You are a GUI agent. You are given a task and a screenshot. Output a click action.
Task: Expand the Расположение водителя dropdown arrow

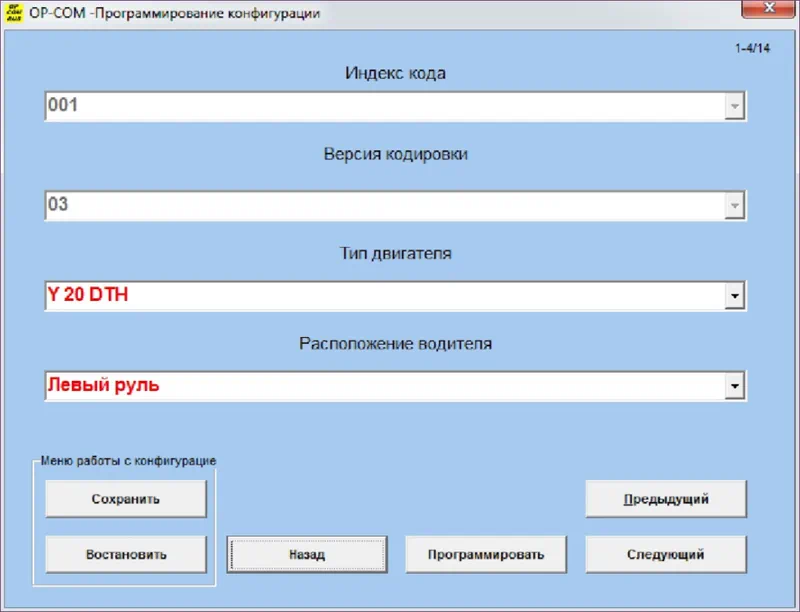tap(734, 386)
